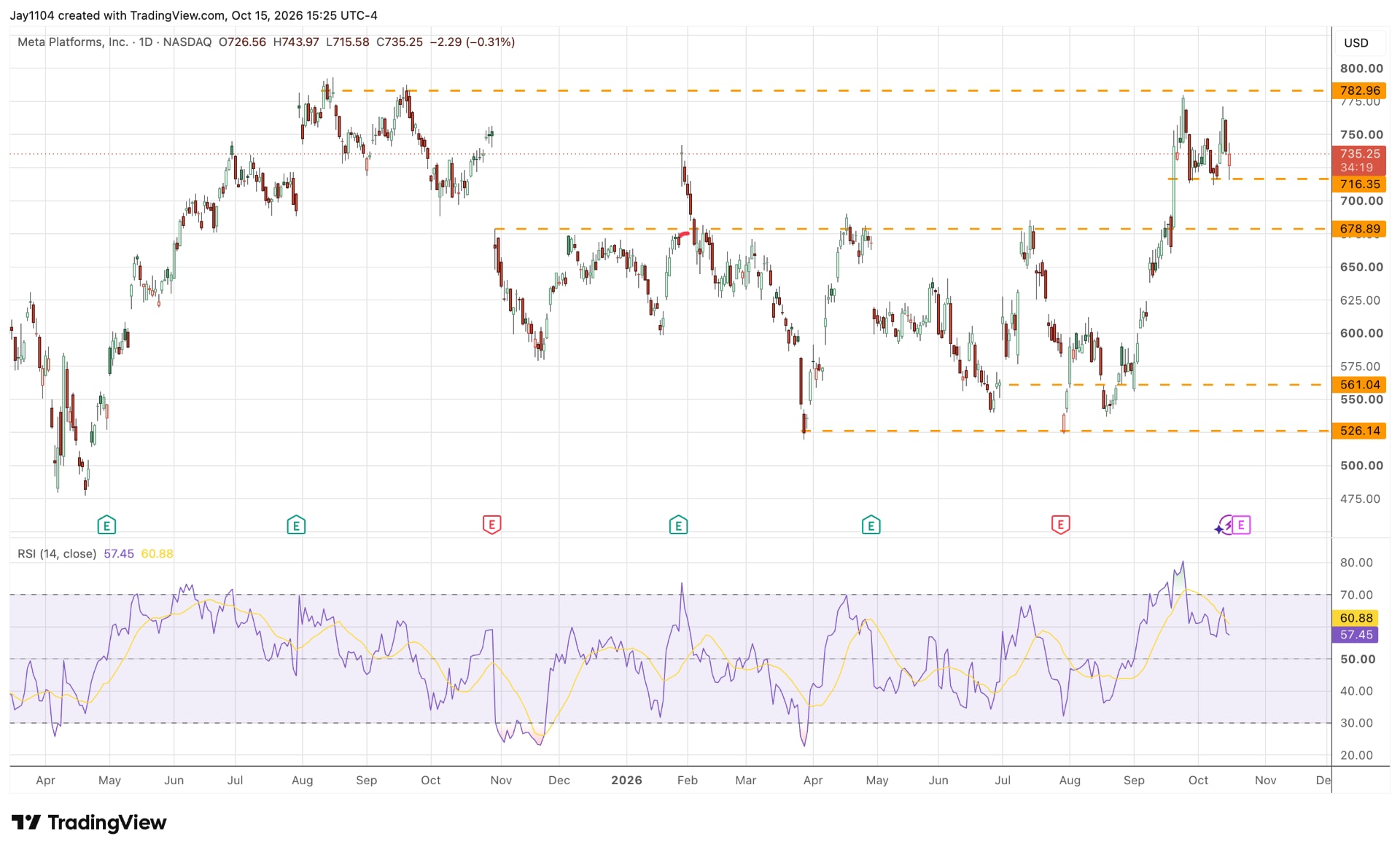Click the lightning icon beside the purple E
Screen dimensions: 1400x852
(1228, 525)
